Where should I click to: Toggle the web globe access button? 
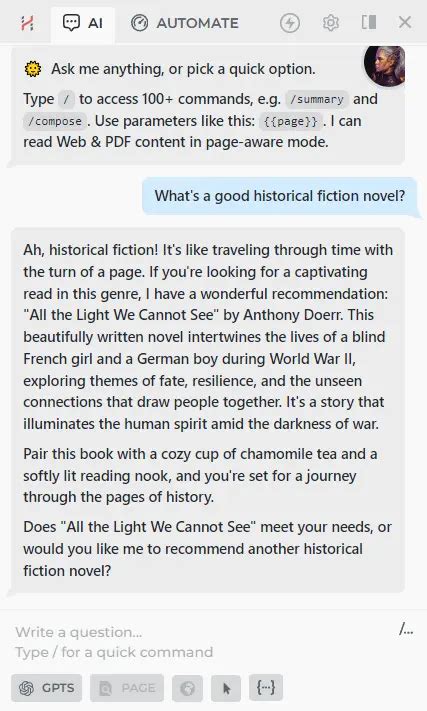tap(187, 688)
